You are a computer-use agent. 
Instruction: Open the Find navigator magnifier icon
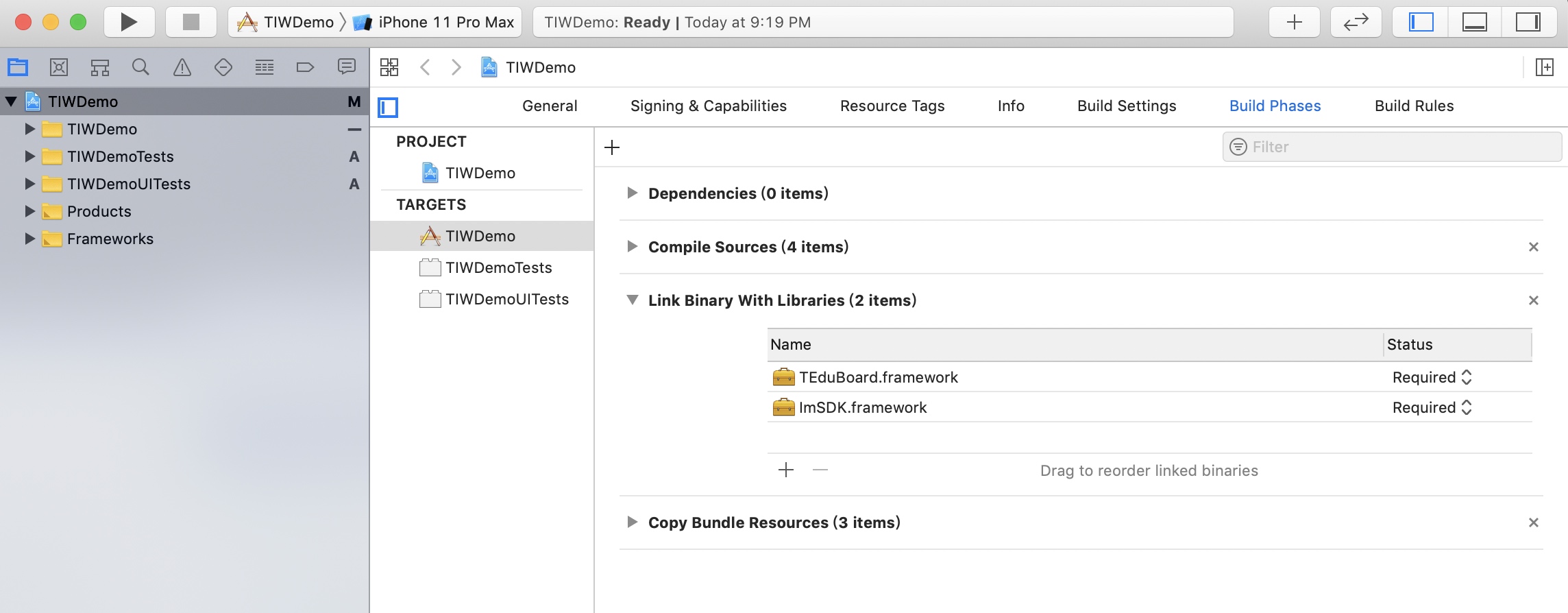tap(140, 67)
